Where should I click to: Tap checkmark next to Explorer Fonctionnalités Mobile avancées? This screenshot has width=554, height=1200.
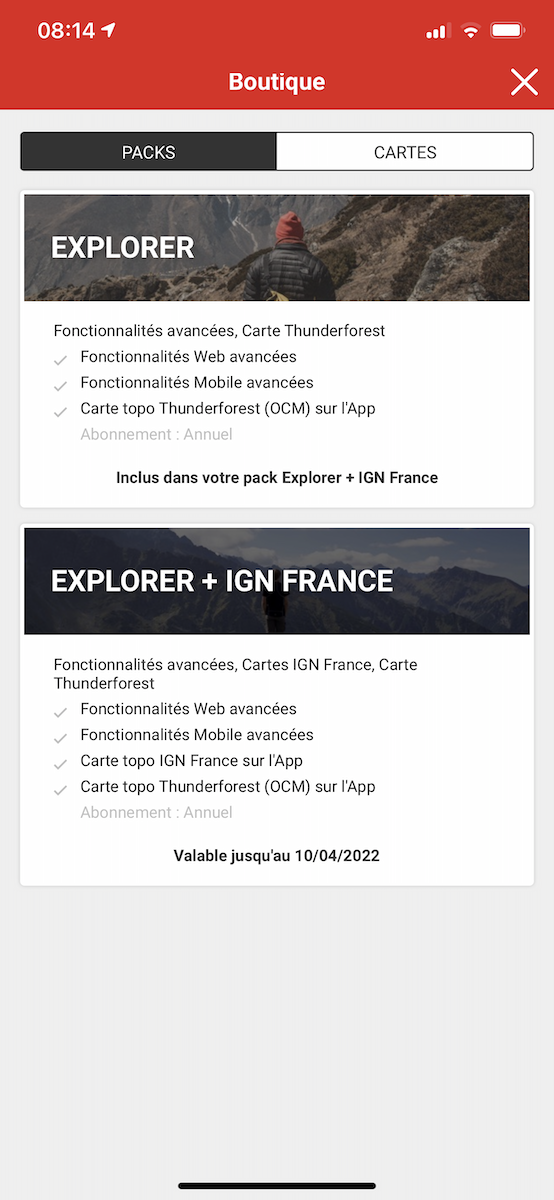coord(60,386)
